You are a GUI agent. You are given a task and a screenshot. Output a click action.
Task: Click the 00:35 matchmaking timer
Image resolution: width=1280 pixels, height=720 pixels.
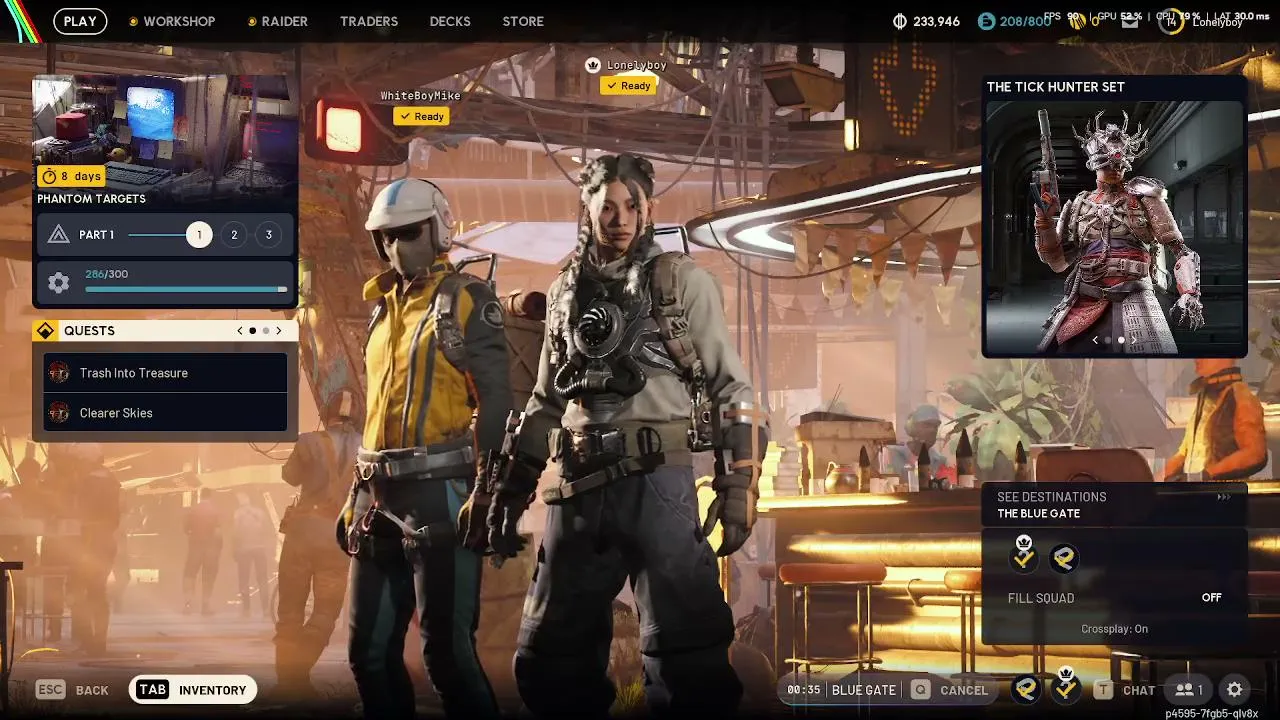click(x=804, y=690)
